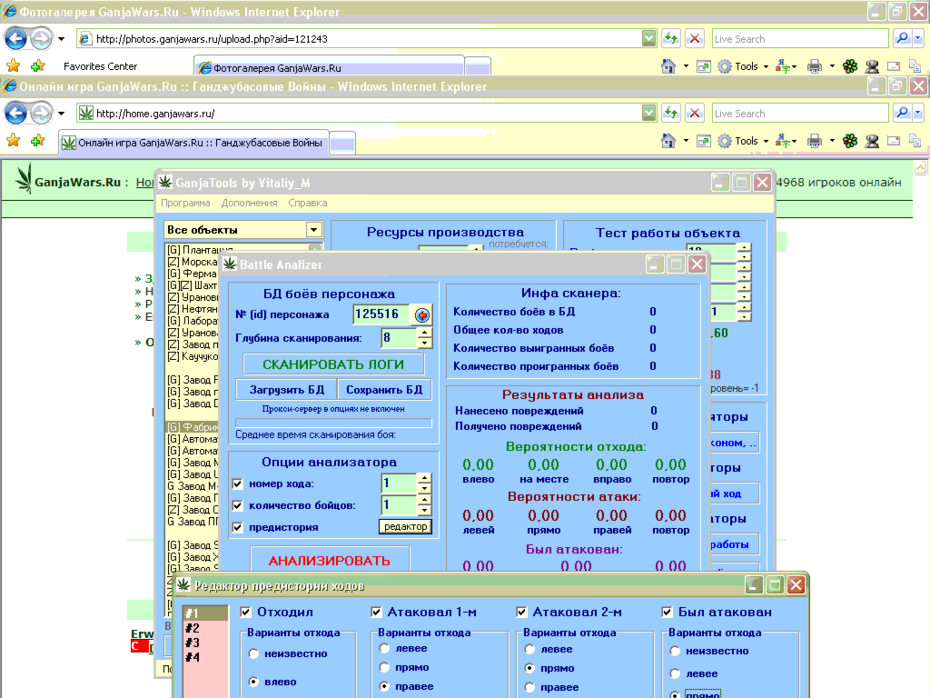Open the Дополнения menu
Image resolution: width=930 pixels, height=698 pixels.
[x=249, y=203]
